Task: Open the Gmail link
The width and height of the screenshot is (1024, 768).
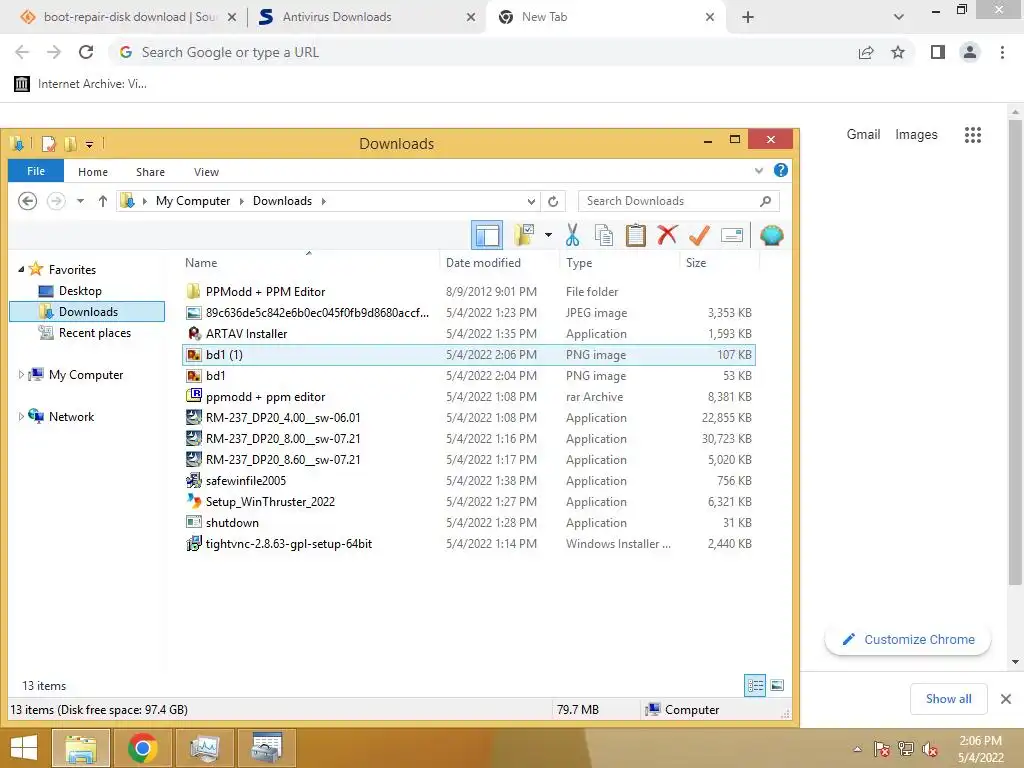Action: (863, 135)
